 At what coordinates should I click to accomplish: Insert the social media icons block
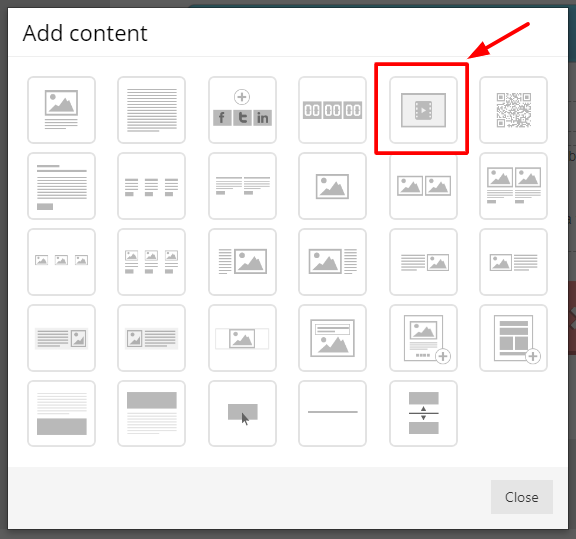point(242,110)
